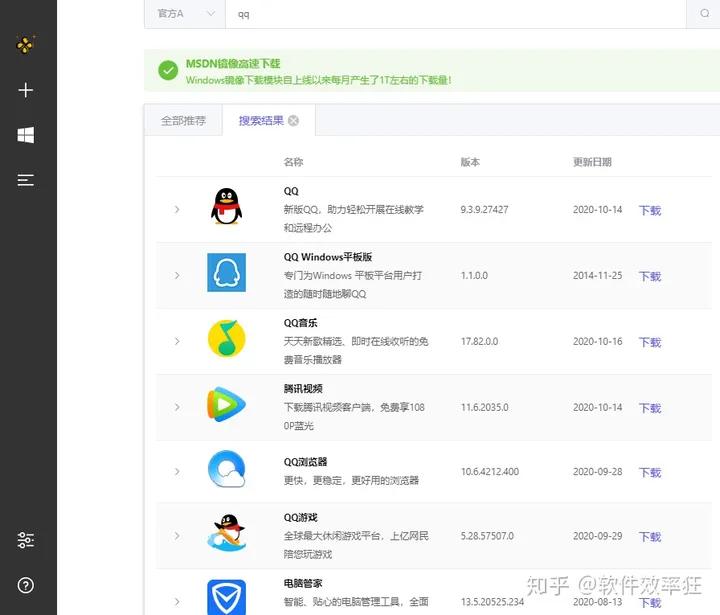Open the 官方A source dropdown
This screenshot has height=615, width=720.
click(x=185, y=14)
